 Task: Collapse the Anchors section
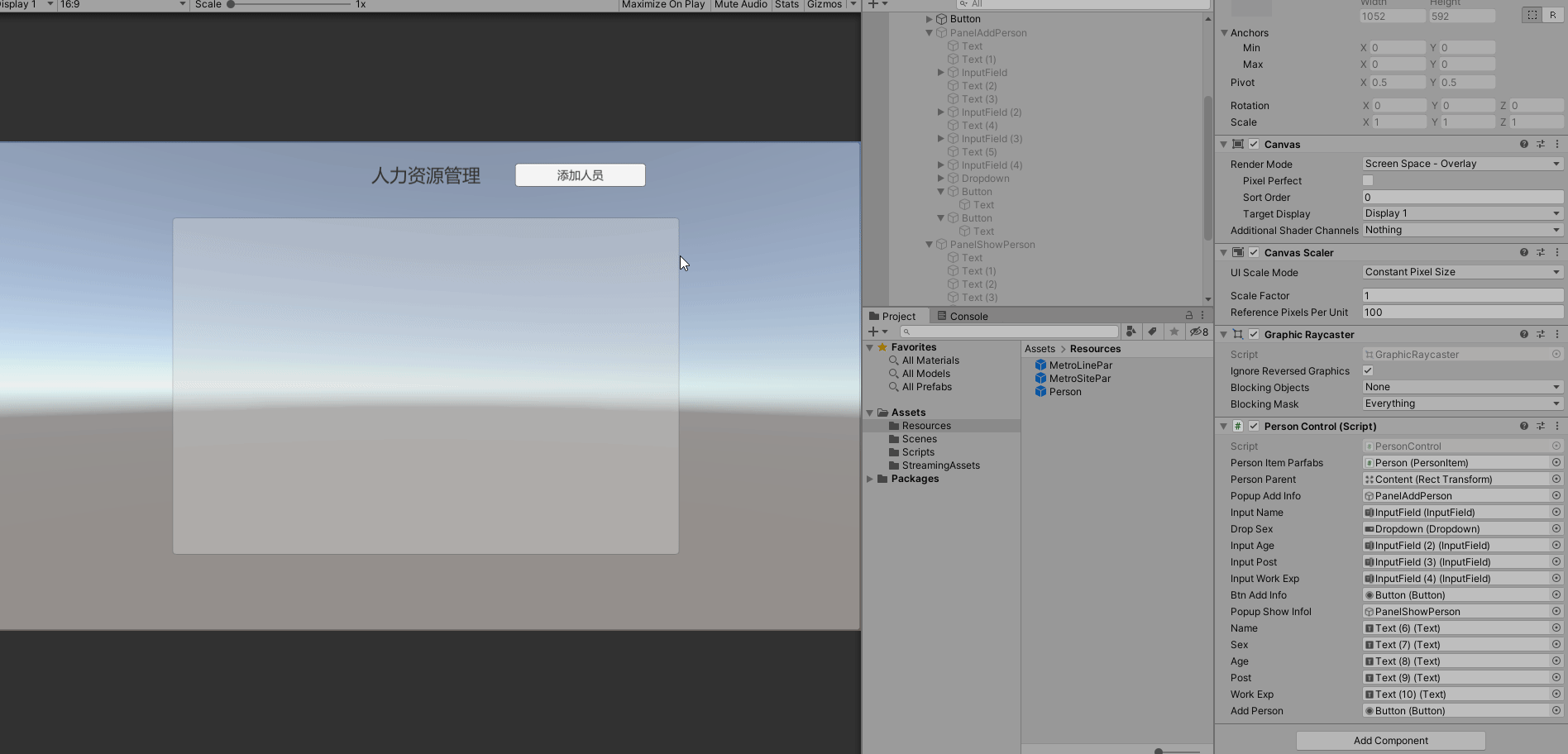pos(1224,33)
